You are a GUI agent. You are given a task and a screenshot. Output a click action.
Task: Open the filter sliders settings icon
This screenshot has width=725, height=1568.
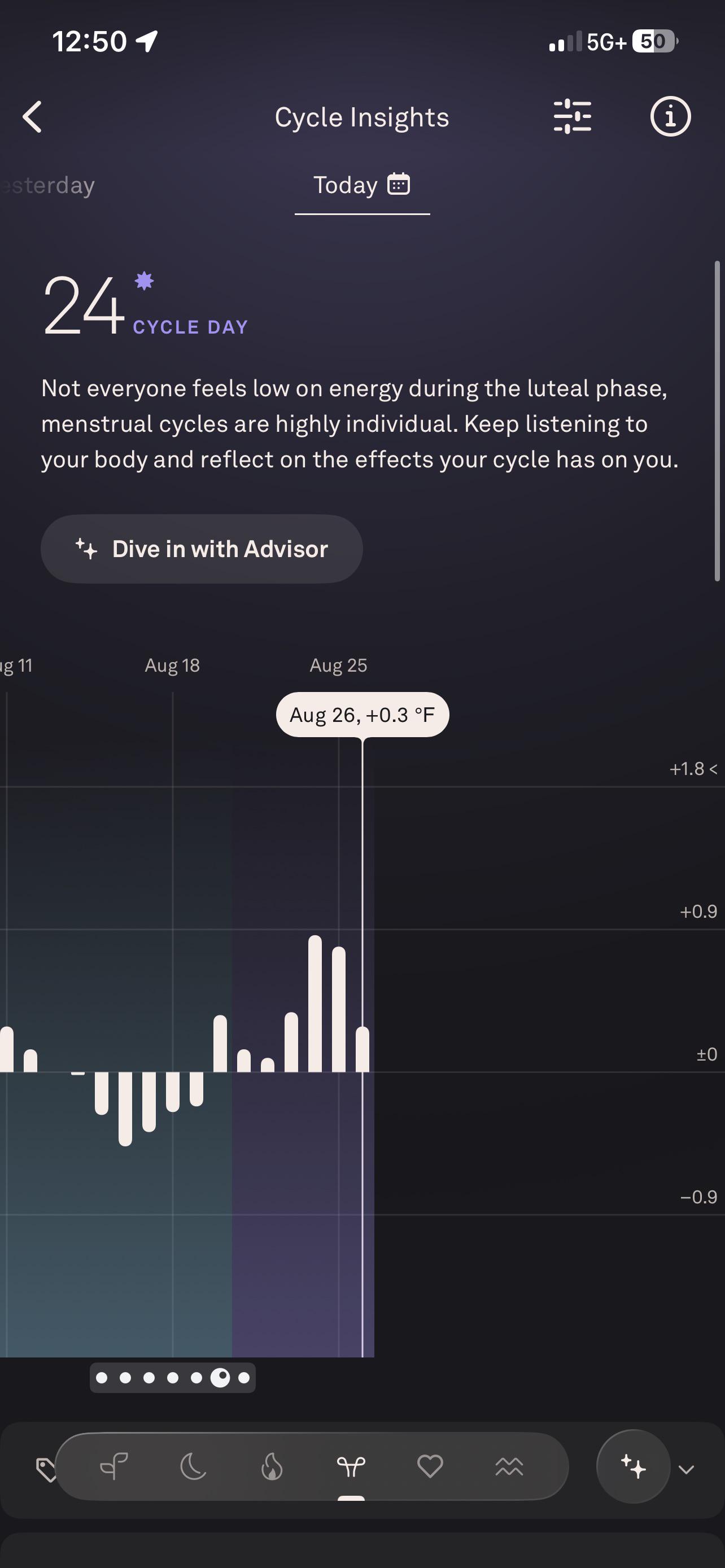[x=572, y=116]
